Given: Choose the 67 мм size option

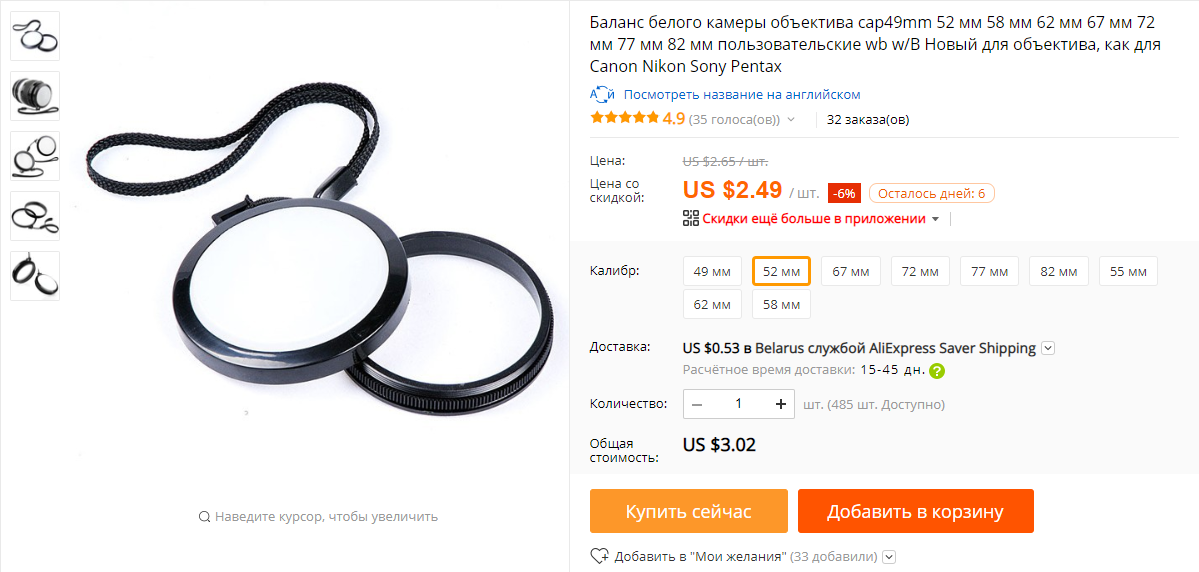Looking at the screenshot, I should (850, 271).
